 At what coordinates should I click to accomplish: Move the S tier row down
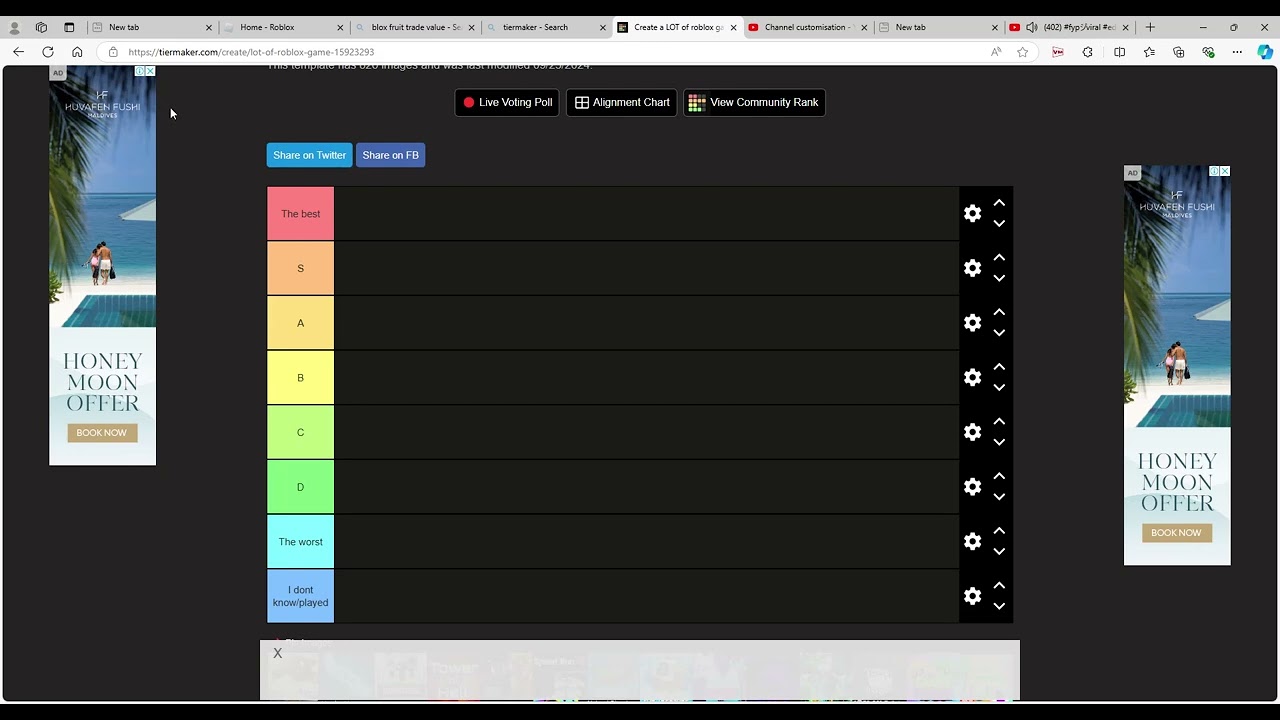click(x=999, y=278)
